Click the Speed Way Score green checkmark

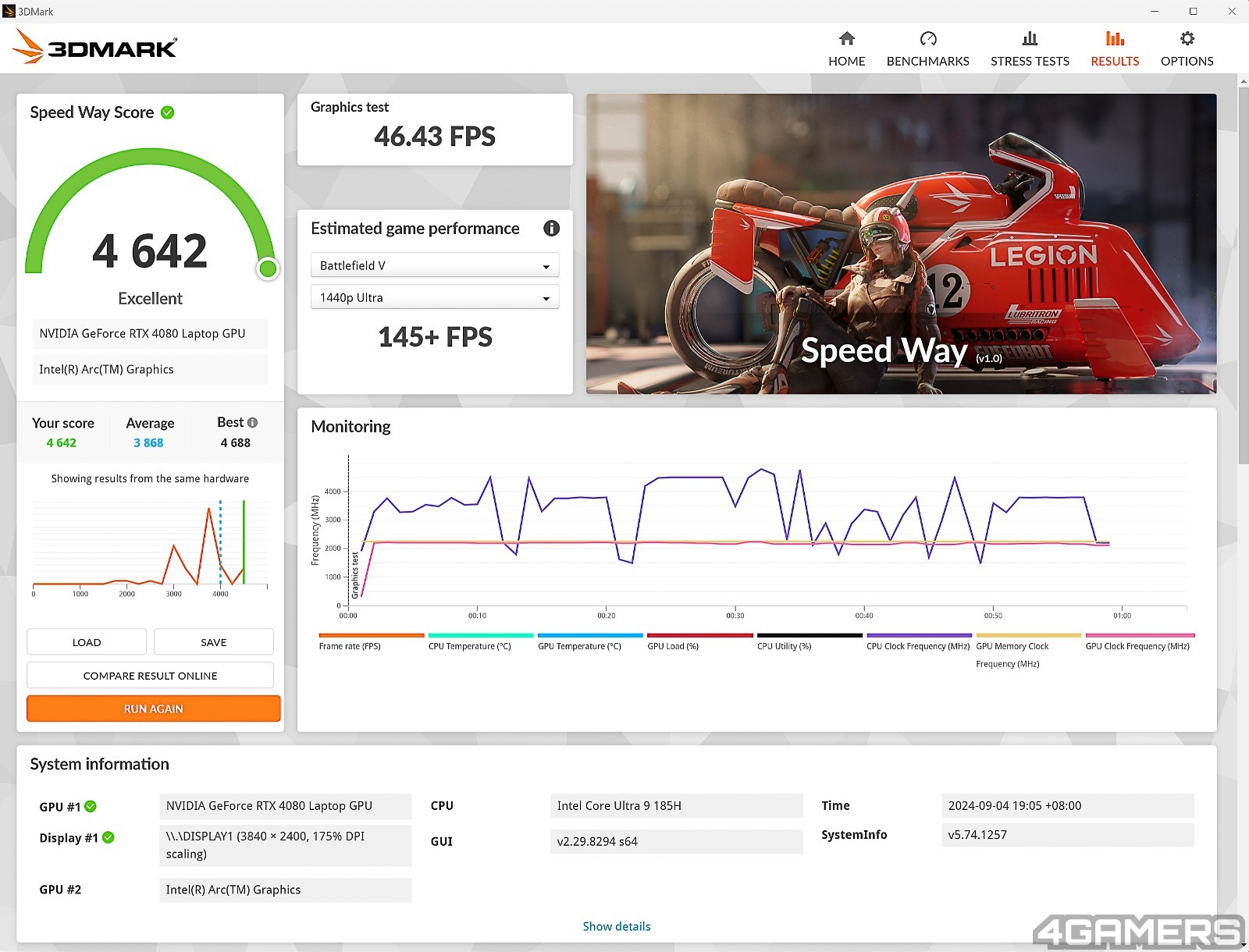pyautogui.click(x=167, y=112)
